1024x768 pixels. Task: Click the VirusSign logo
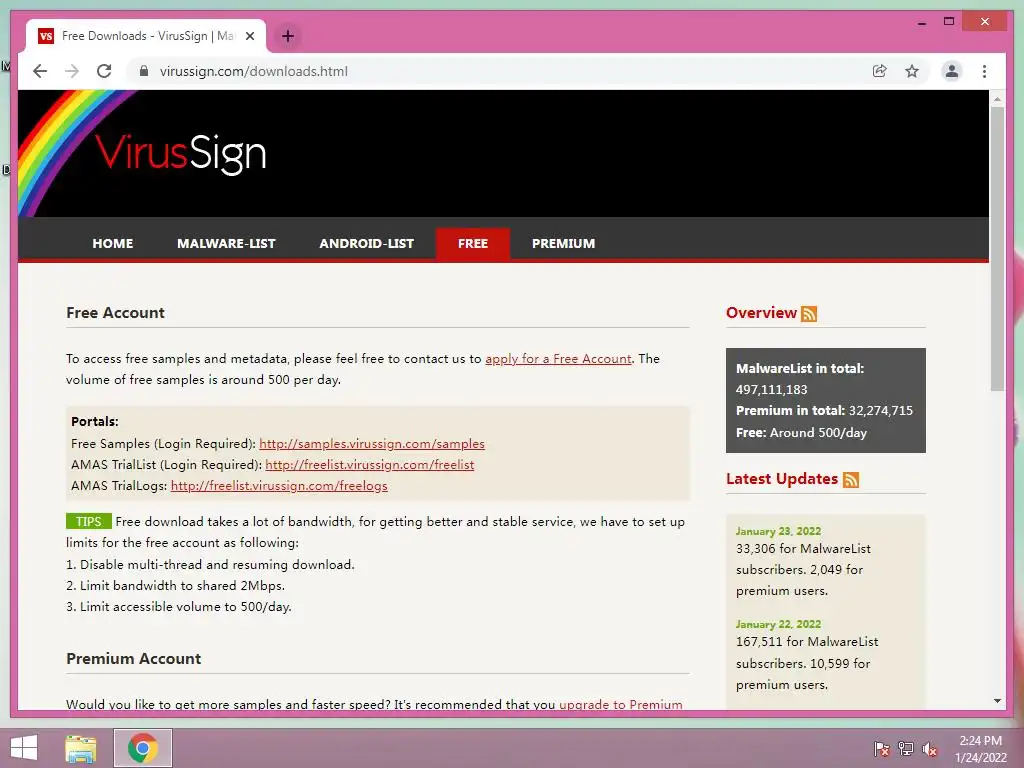pos(180,153)
